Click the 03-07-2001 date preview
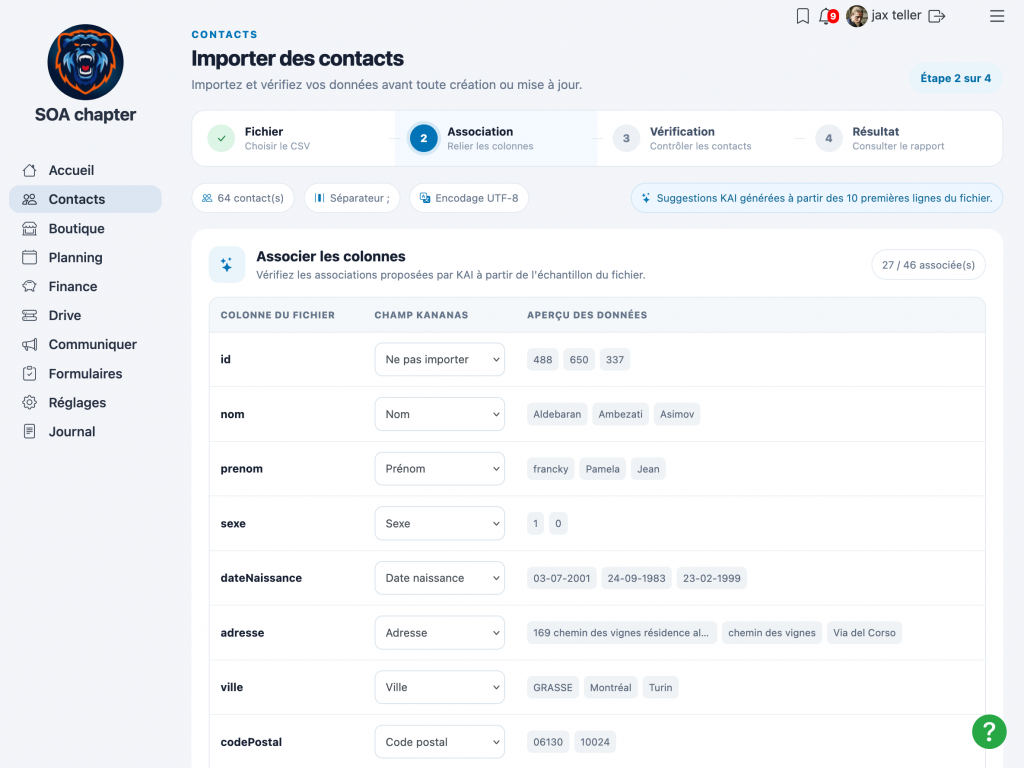This screenshot has height=768, width=1024. point(562,578)
